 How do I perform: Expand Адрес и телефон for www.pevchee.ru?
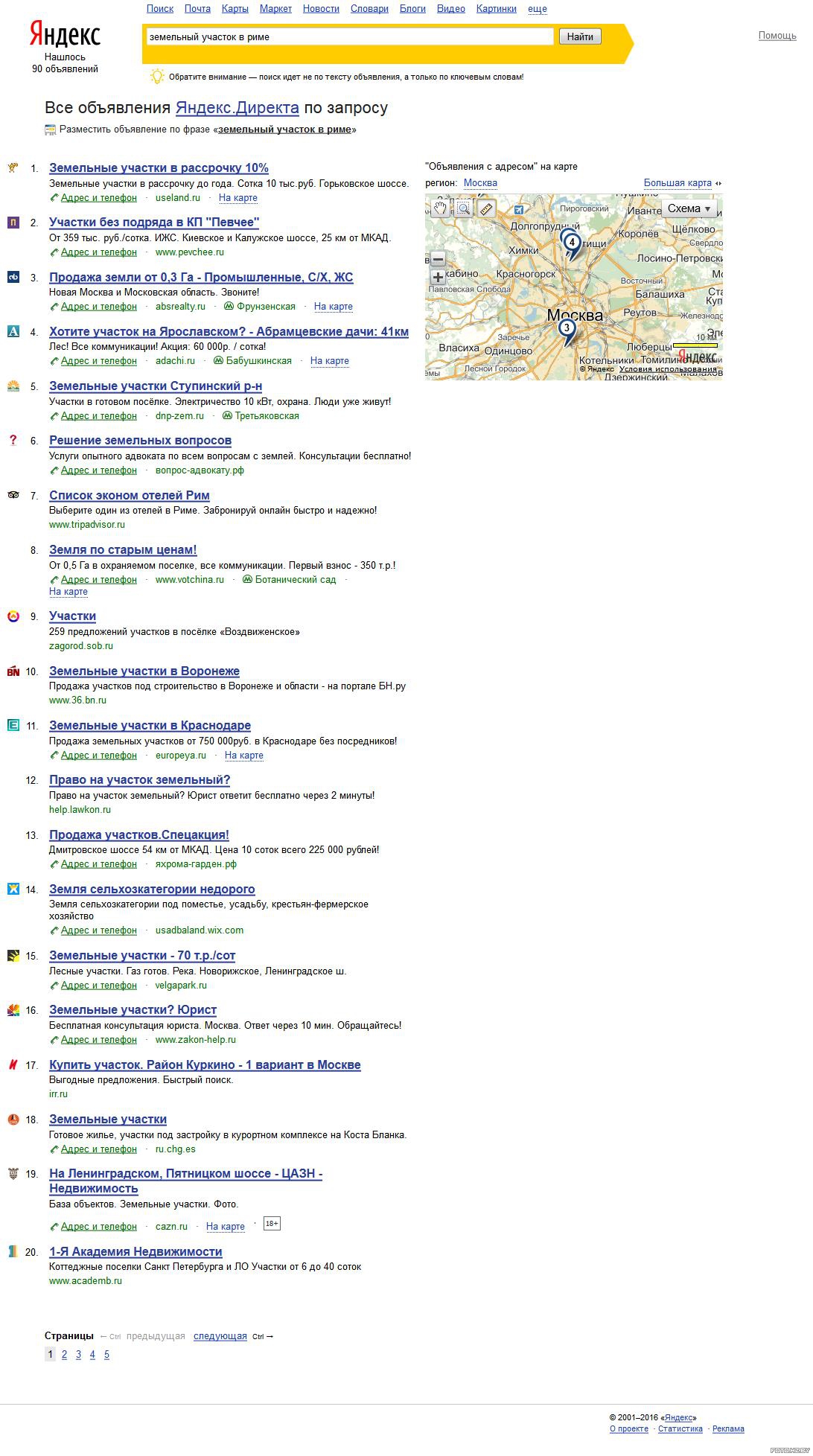[99, 252]
